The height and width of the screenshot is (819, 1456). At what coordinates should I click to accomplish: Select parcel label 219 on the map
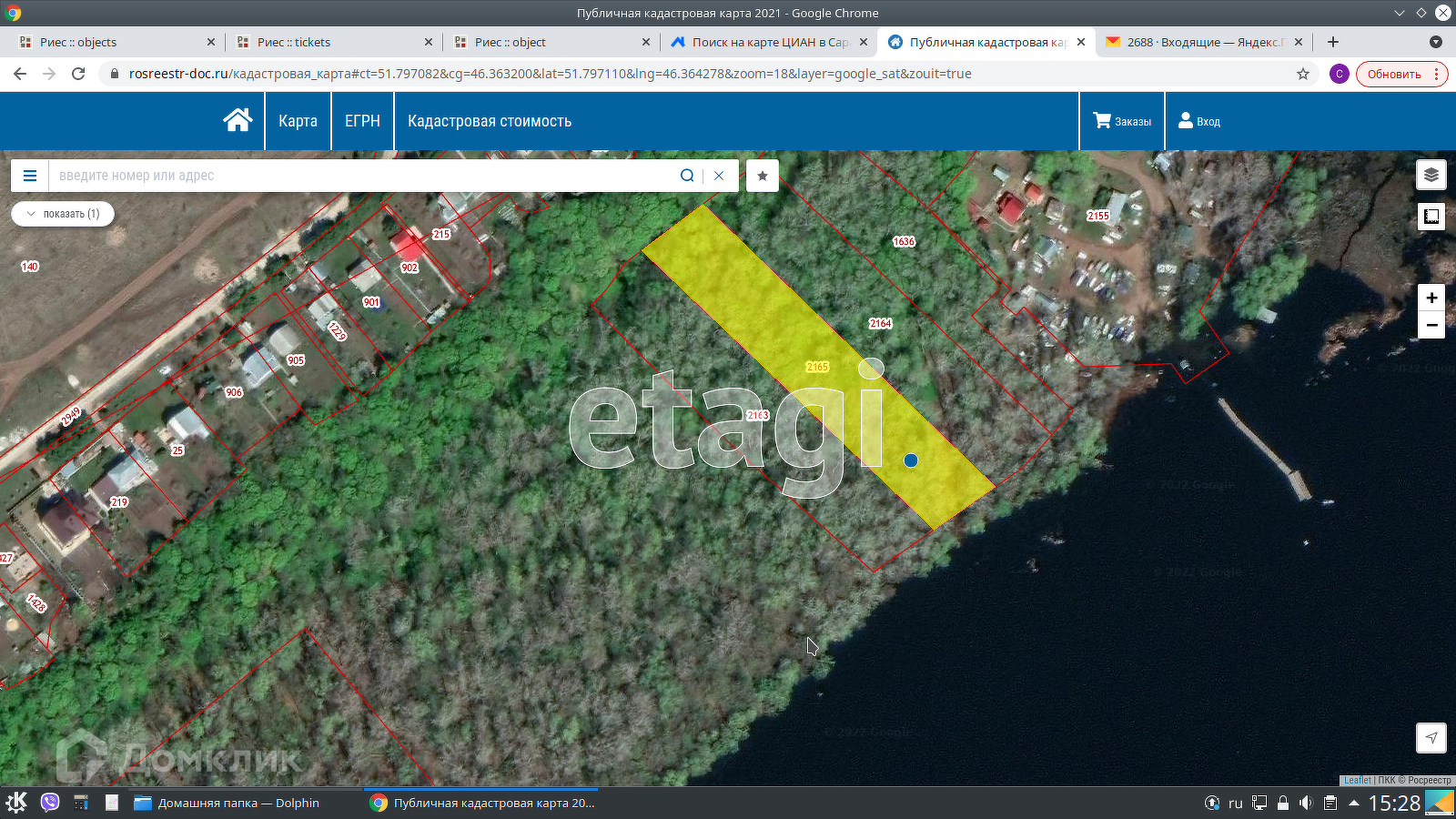(x=119, y=501)
